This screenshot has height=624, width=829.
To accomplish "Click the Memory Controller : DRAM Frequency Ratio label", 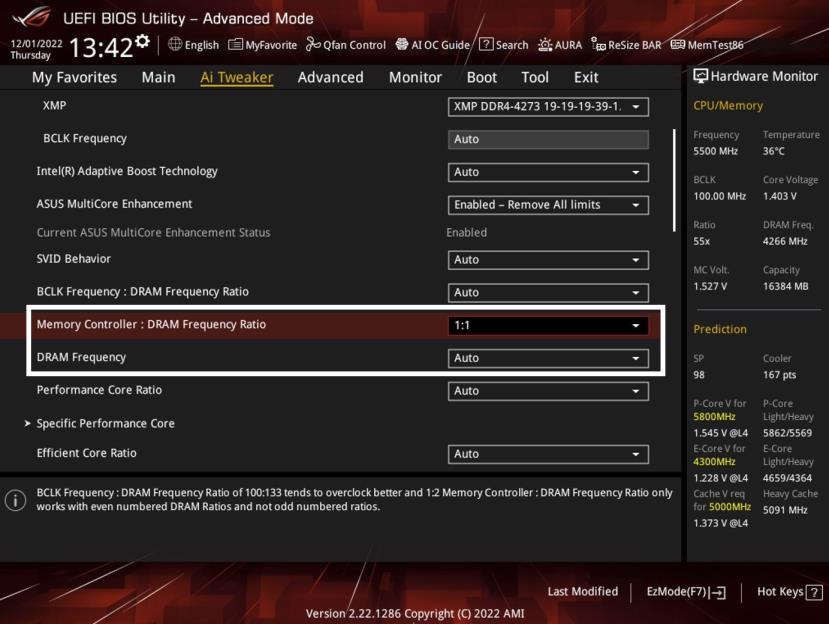I will click(x=151, y=325).
